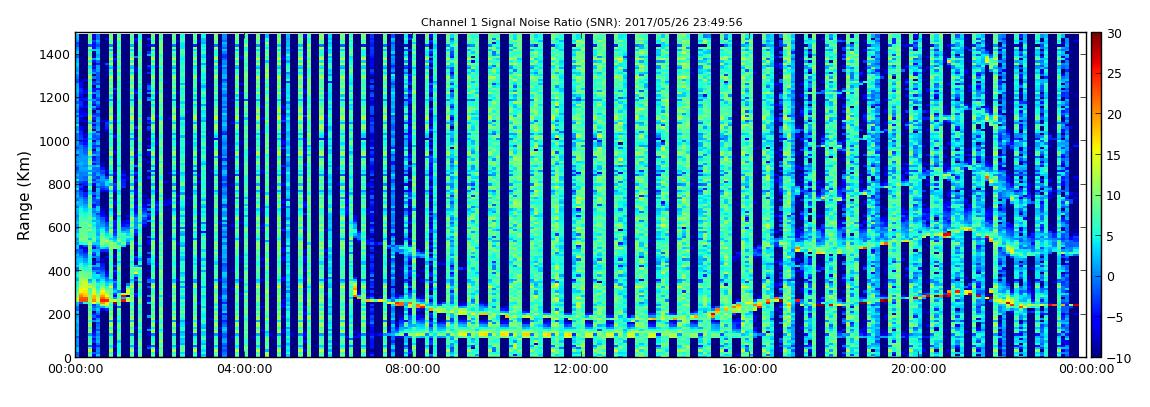Click the colorbar label 15
The height and width of the screenshot is (407, 1150).
(1113, 155)
